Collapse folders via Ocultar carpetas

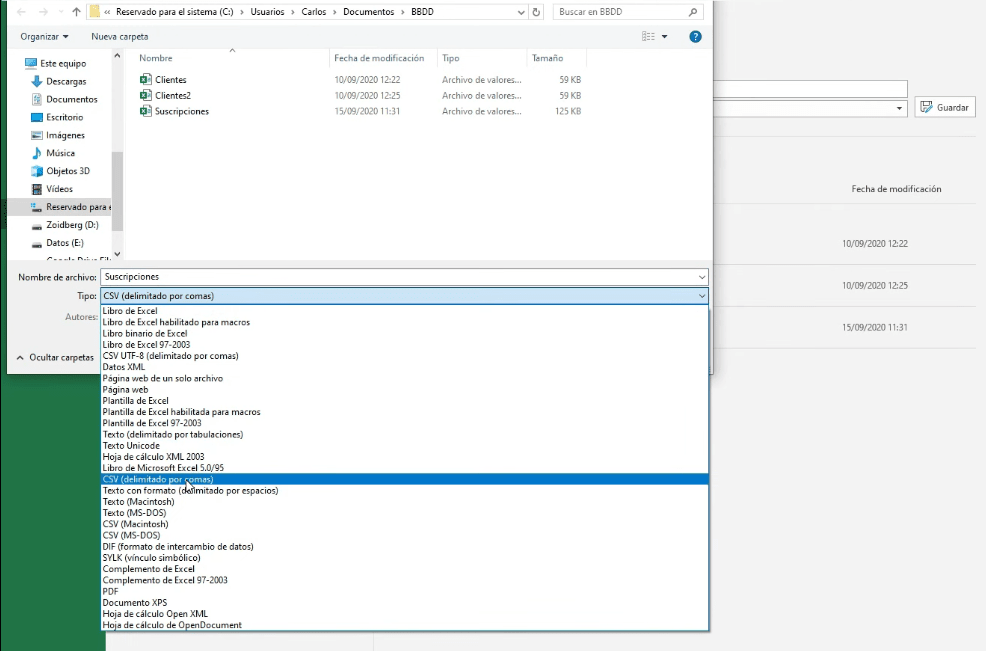(x=55, y=357)
